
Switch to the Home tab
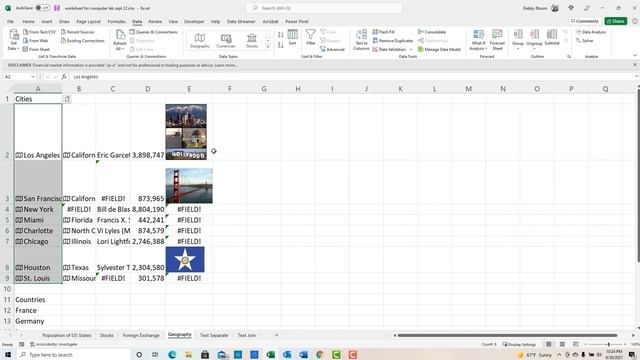point(28,21)
